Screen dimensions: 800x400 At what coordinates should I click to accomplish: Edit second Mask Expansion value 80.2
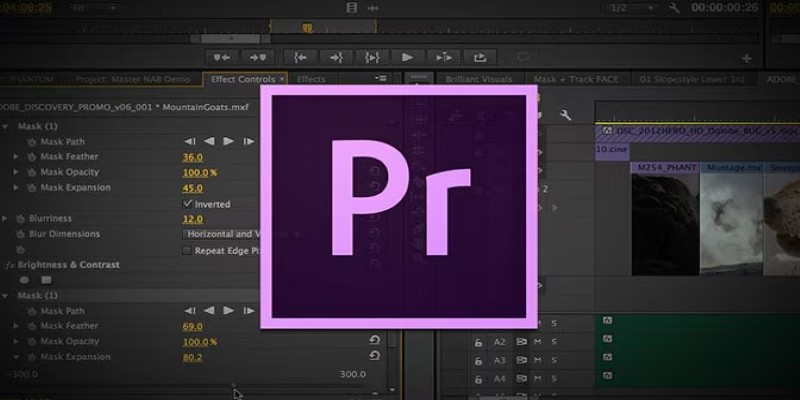[193, 358]
